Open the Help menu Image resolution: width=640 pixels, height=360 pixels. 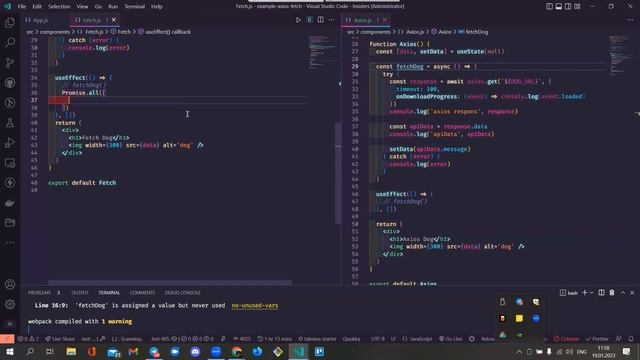pos(157,7)
